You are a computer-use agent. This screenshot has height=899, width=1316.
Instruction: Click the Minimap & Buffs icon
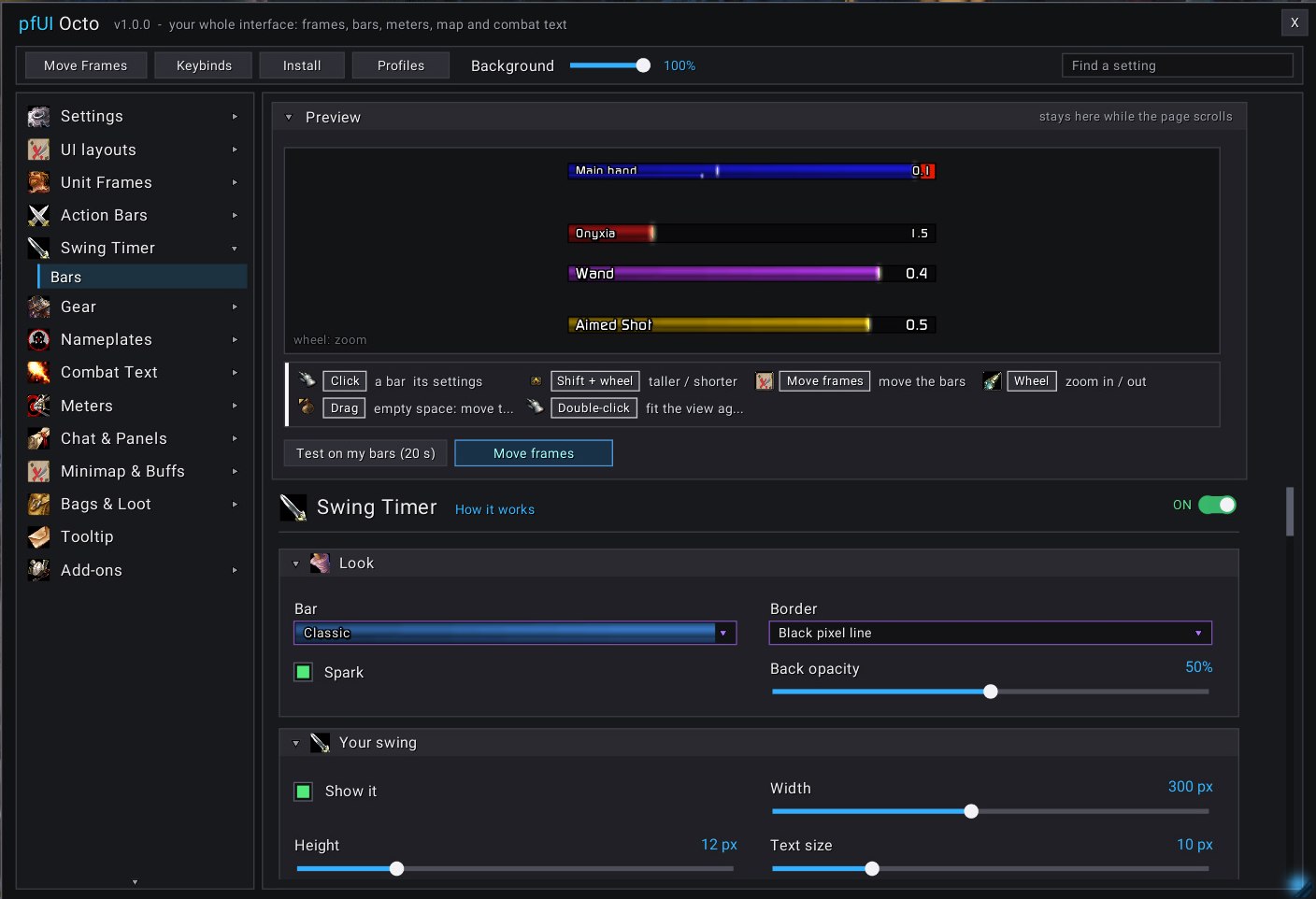38,471
